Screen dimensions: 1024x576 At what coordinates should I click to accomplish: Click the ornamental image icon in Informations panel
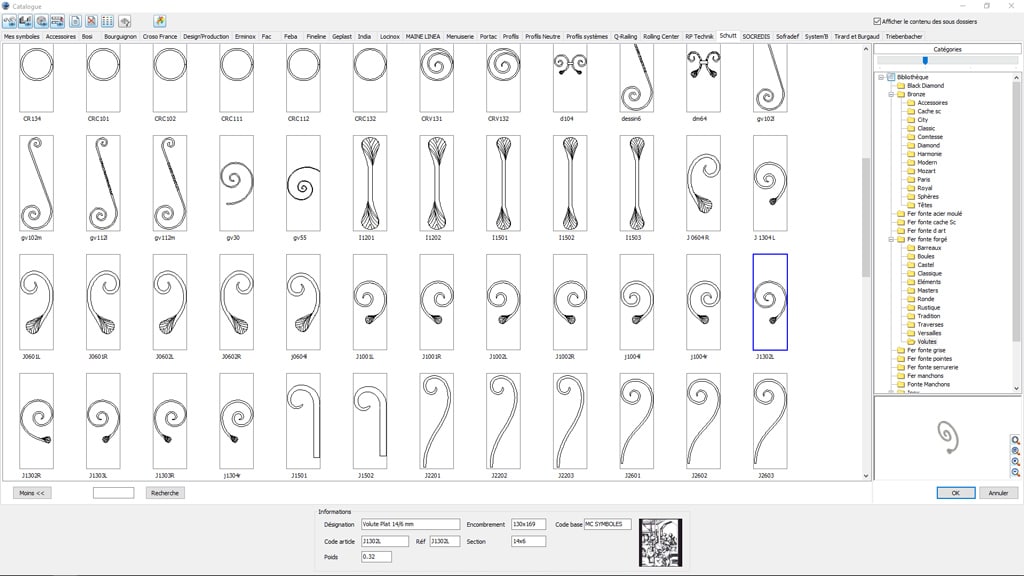660,542
